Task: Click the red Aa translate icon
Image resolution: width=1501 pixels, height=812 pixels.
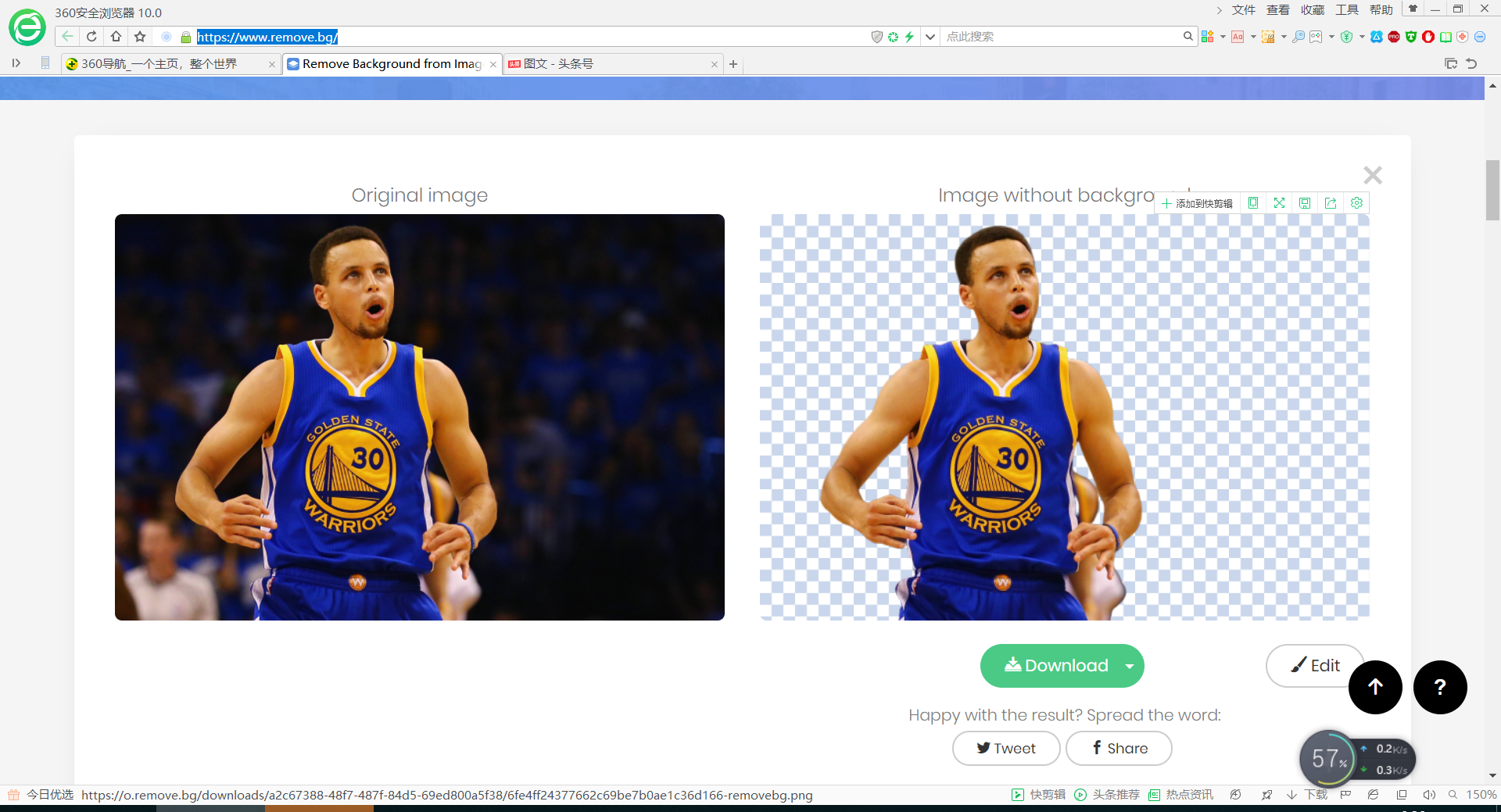Action: pos(1238,37)
